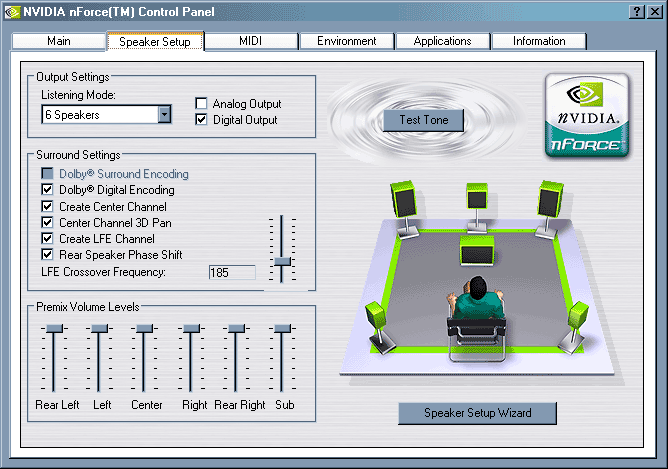Click the front center speaker icon
Image resolution: width=668 pixels, height=469 pixels.
(477, 207)
